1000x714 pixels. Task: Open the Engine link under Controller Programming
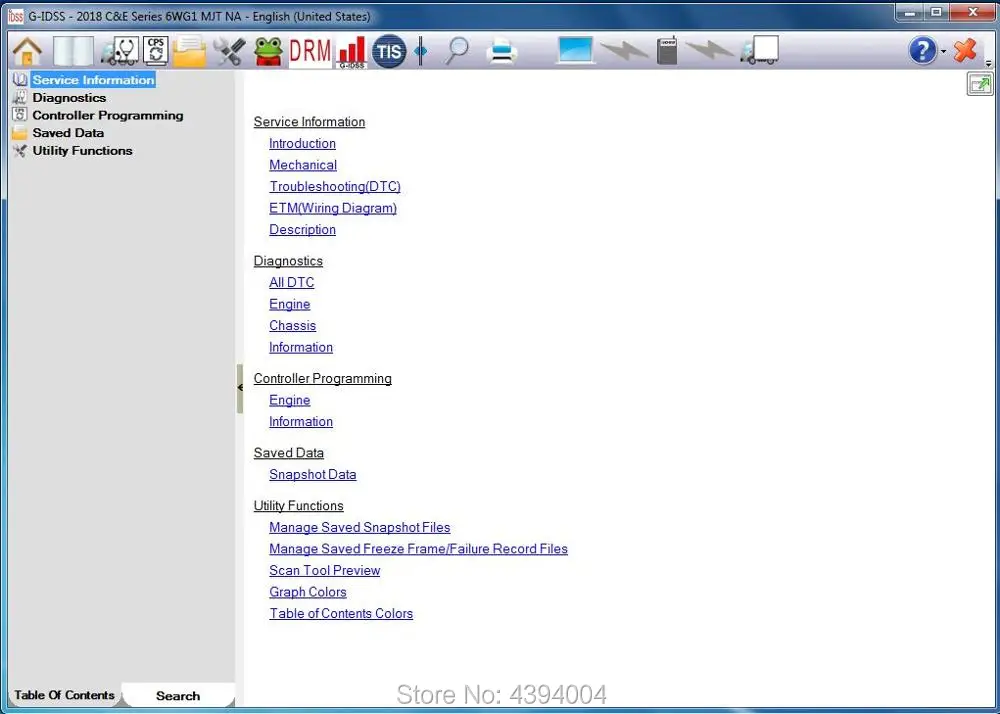pyautogui.click(x=290, y=400)
